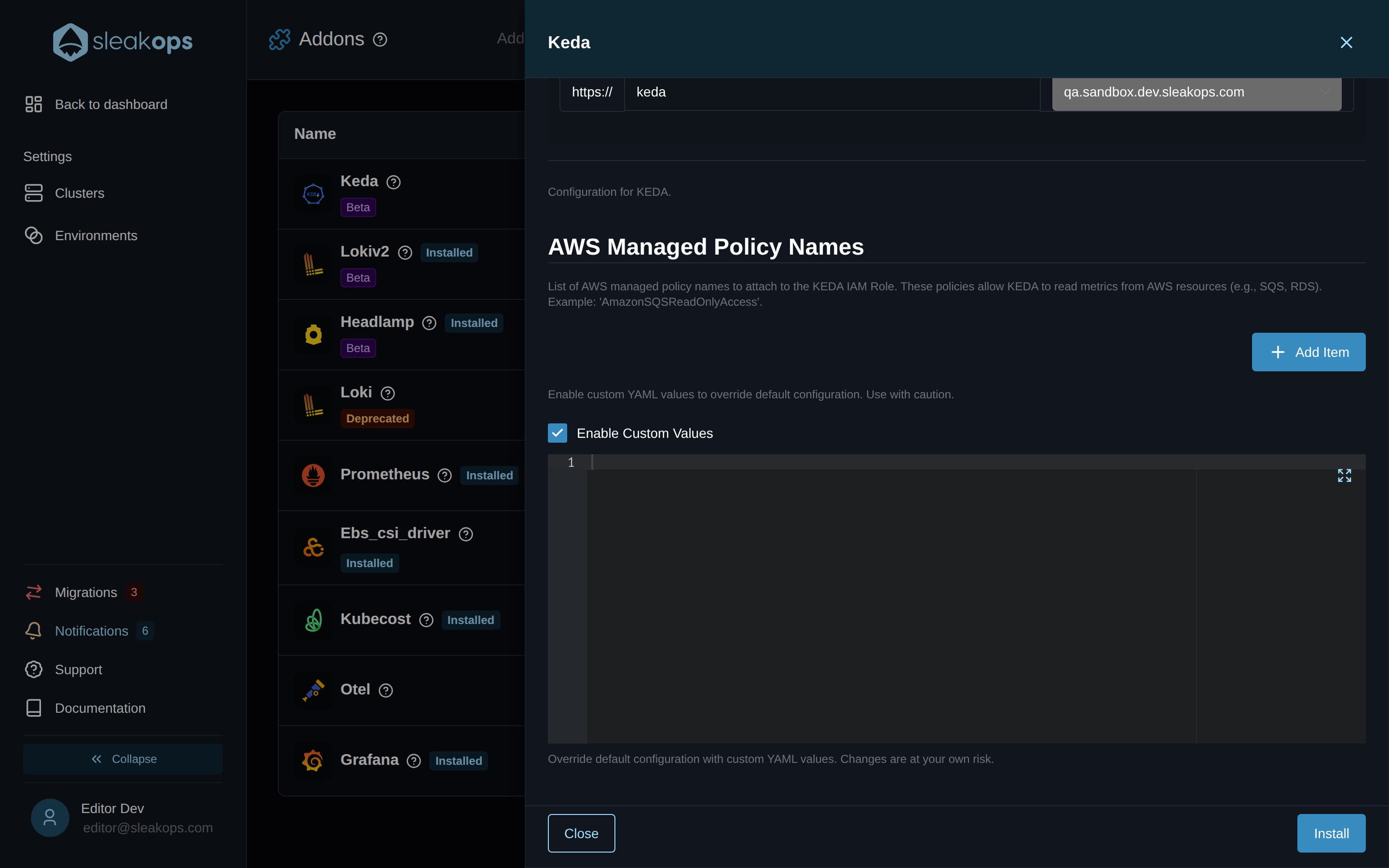Open the help icon next to Lokiv2
The height and width of the screenshot is (868, 1389).
click(405, 253)
